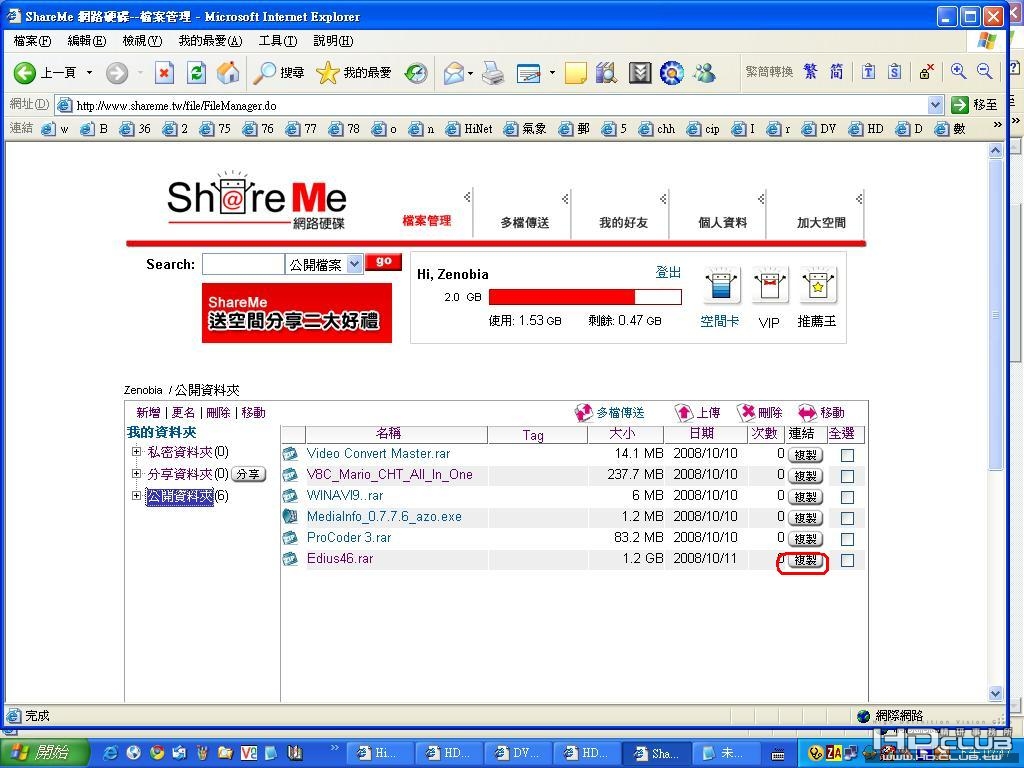The width and height of the screenshot is (1024, 768).
Task: Click the ShareMe logo
Action: (257, 199)
